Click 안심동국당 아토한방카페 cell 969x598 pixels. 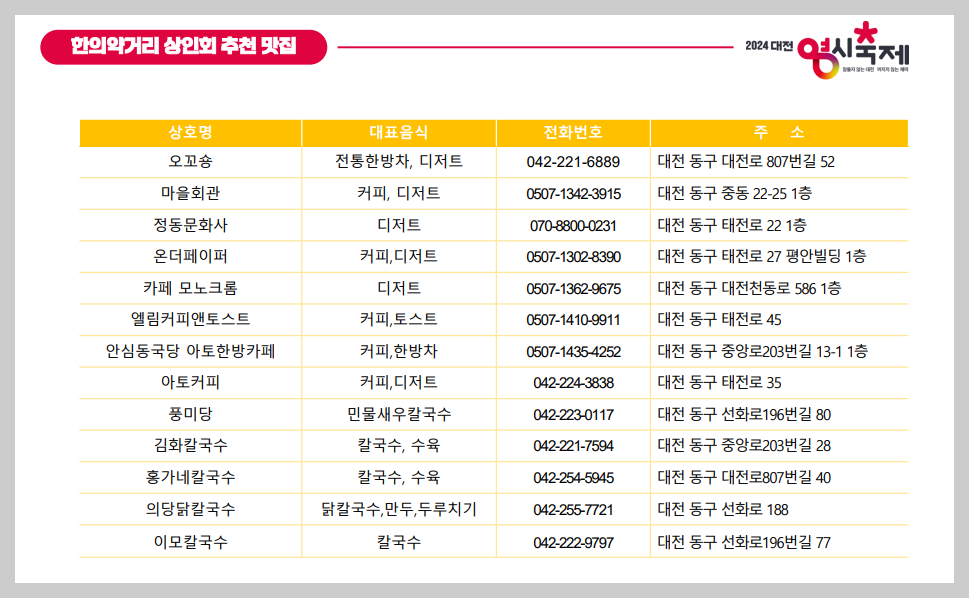point(190,351)
